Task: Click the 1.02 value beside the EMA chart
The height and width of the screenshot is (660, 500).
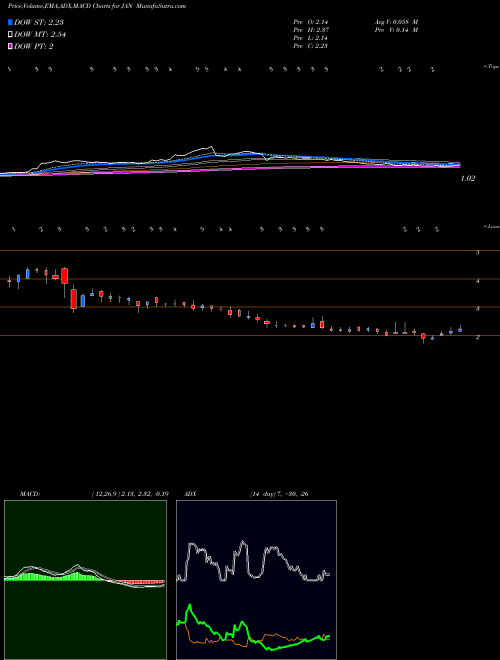Action: click(x=468, y=178)
